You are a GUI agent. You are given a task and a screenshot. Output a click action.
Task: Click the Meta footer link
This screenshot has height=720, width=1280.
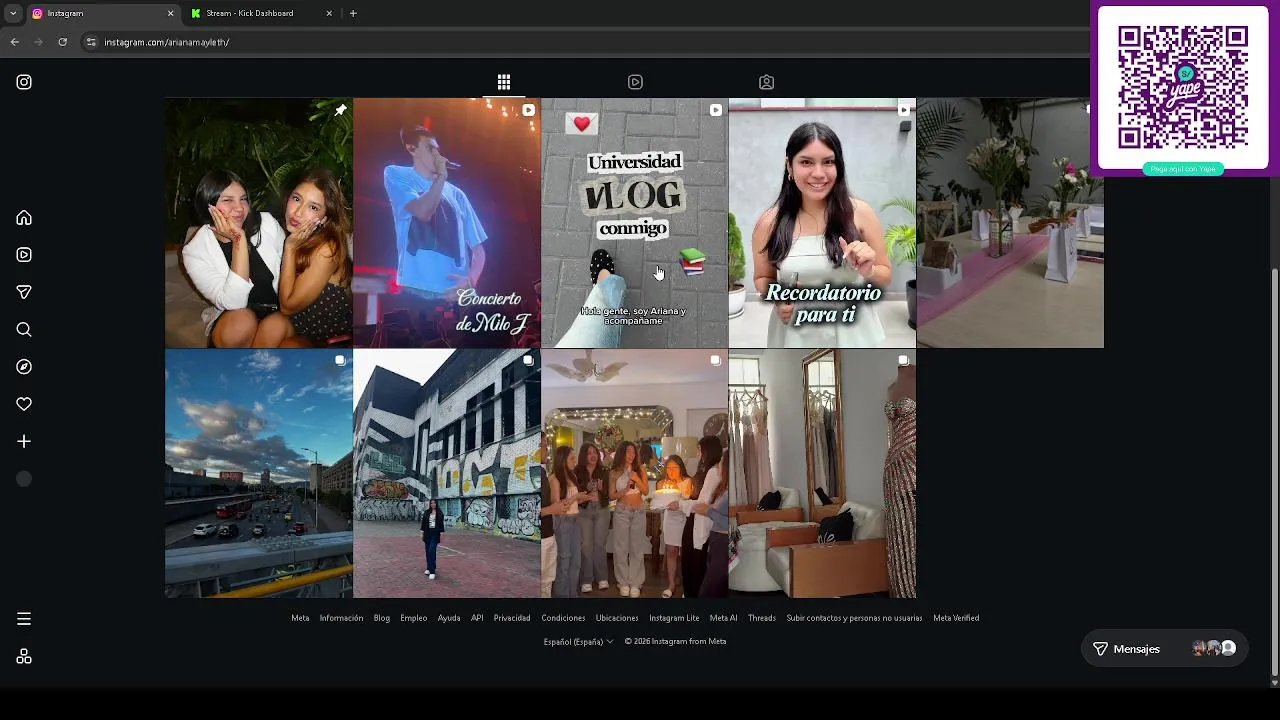(300, 618)
